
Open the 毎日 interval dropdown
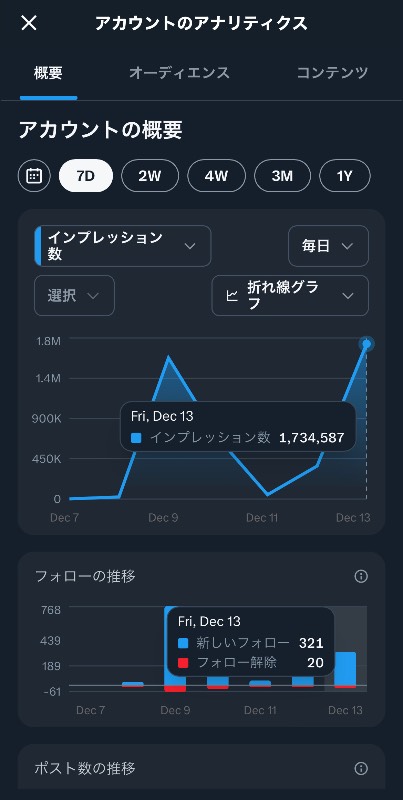(328, 246)
